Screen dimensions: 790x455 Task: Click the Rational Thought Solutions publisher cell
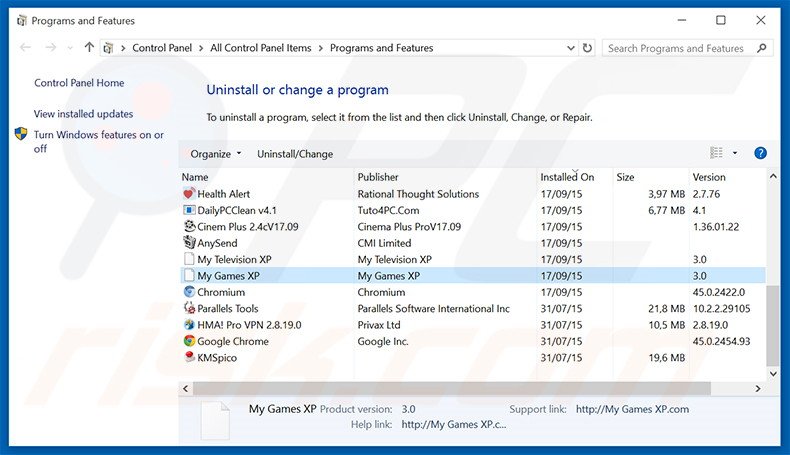point(418,193)
